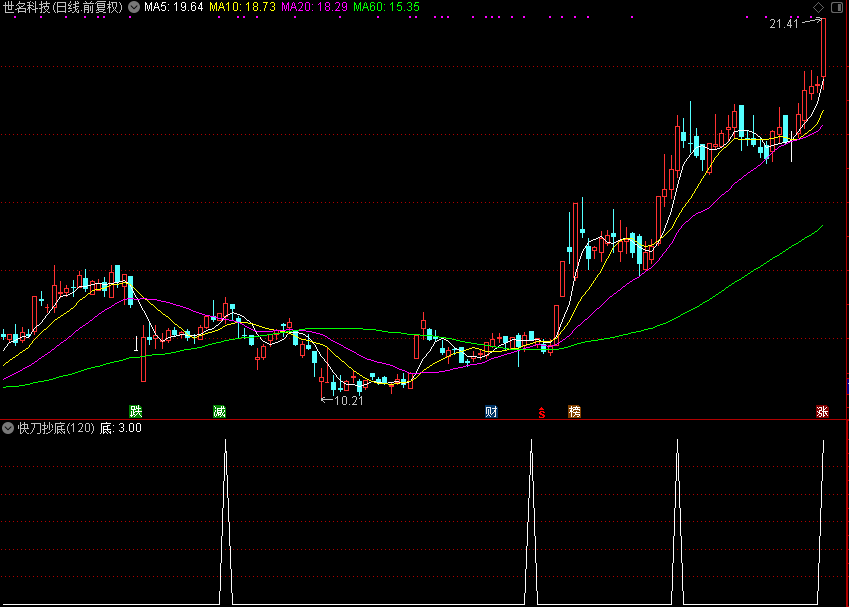Toggle the panel layout icon at top right
Image resolution: width=849 pixels, height=607 pixels.
coord(837,7)
